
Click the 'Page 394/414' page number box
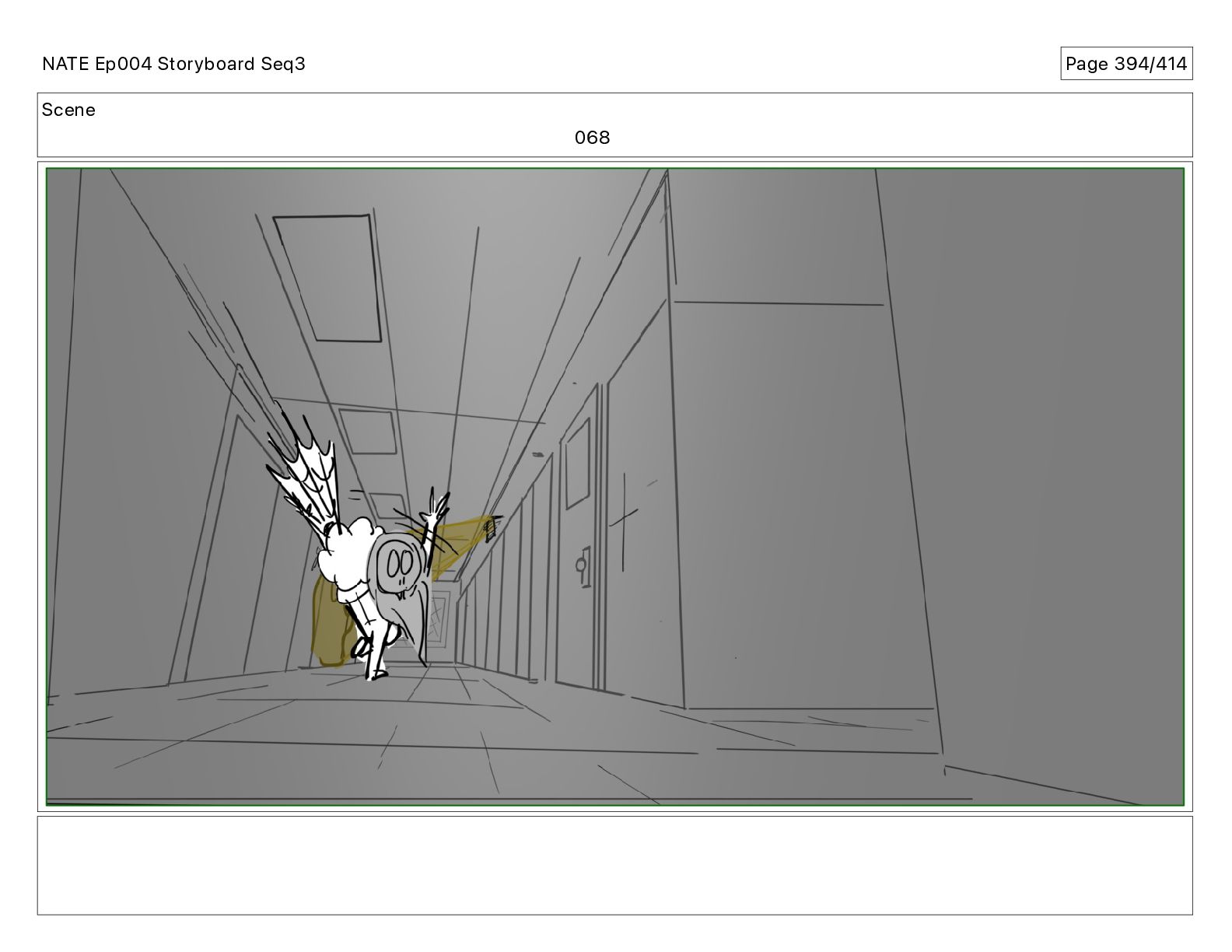point(1126,64)
